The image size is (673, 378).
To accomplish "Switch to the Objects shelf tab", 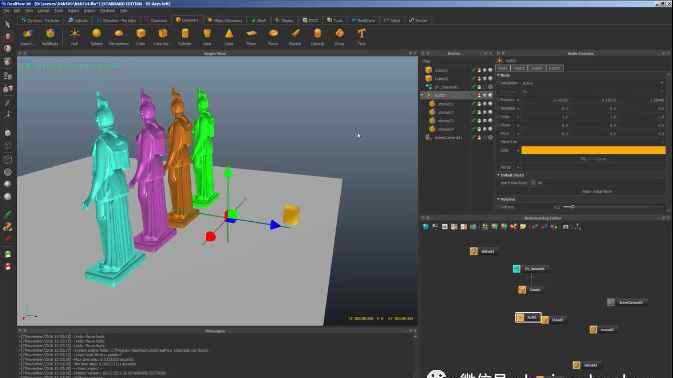I will tap(186, 20).
